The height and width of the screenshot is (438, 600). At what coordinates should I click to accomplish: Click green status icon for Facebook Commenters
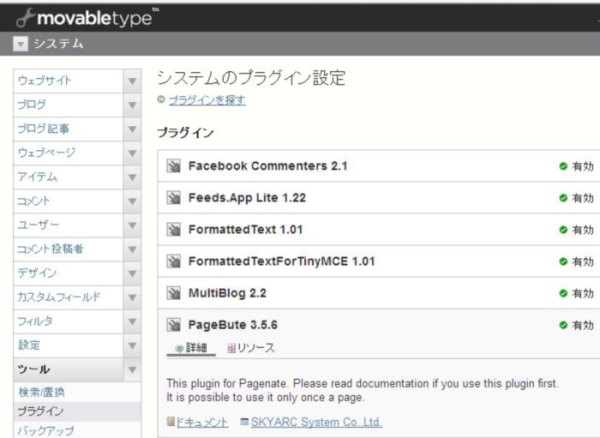point(563,166)
